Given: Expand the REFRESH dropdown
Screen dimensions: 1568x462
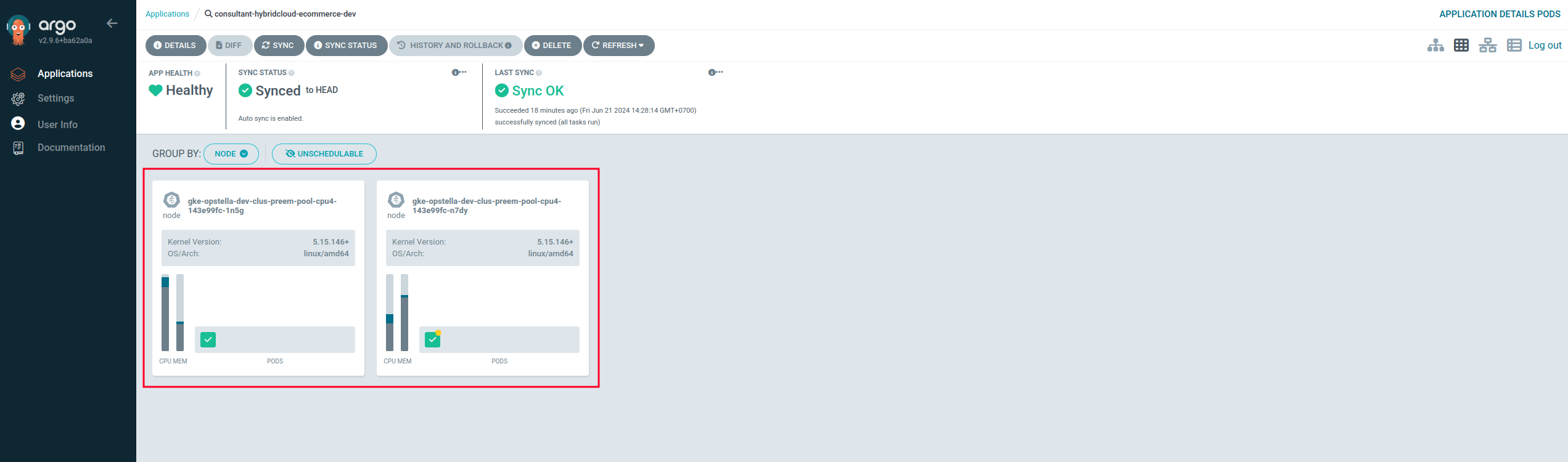Looking at the screenshot, I should [x=618, y=45].
